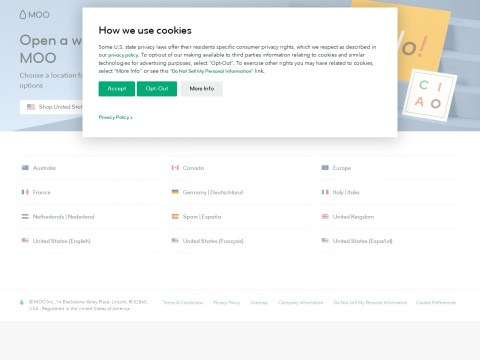Click the green MOO drop icon in the footer
The image size is (480, 360).
(x=22, y=302)
